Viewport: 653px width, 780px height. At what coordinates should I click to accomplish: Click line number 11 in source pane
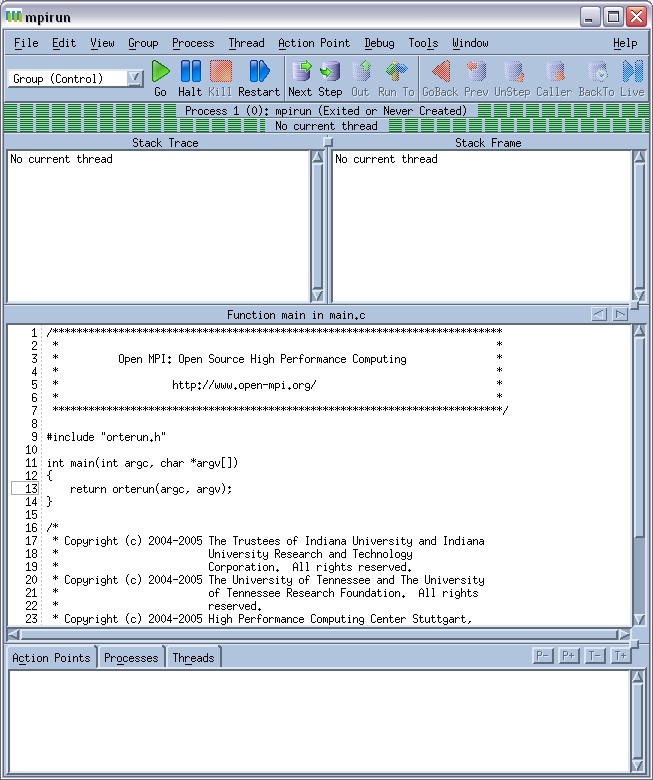coord(31,463)
